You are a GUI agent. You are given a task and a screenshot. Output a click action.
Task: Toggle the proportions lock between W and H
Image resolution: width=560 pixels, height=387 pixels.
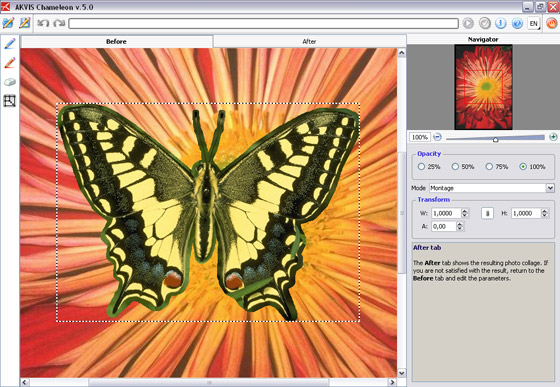coord(487,213)
